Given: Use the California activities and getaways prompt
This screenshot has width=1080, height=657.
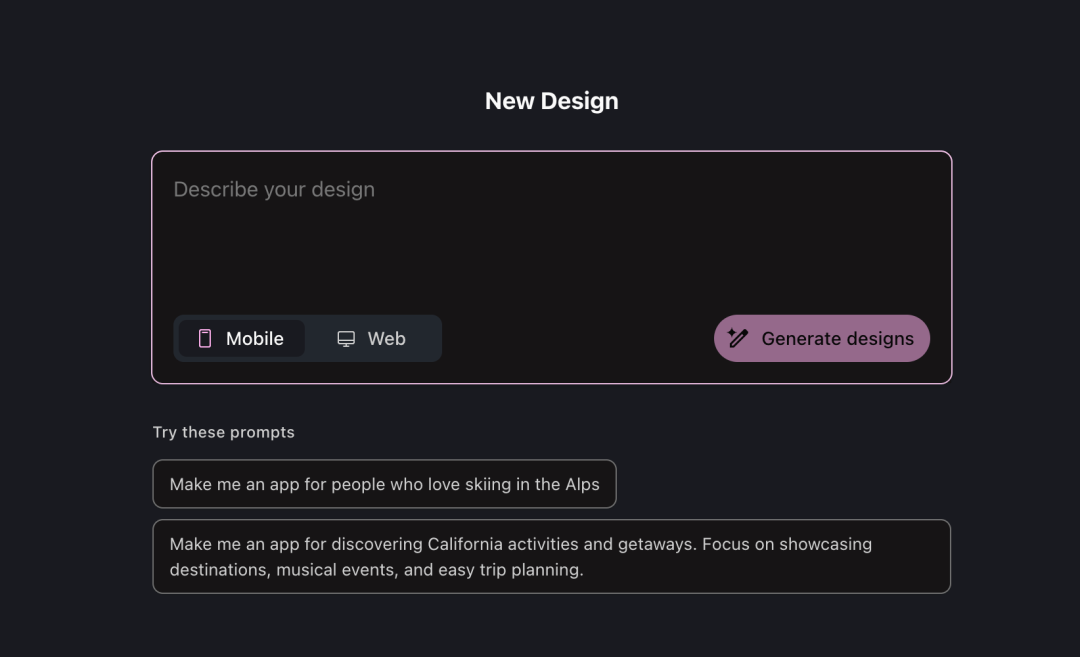Looking at the screenshot, I should point(552,556).
